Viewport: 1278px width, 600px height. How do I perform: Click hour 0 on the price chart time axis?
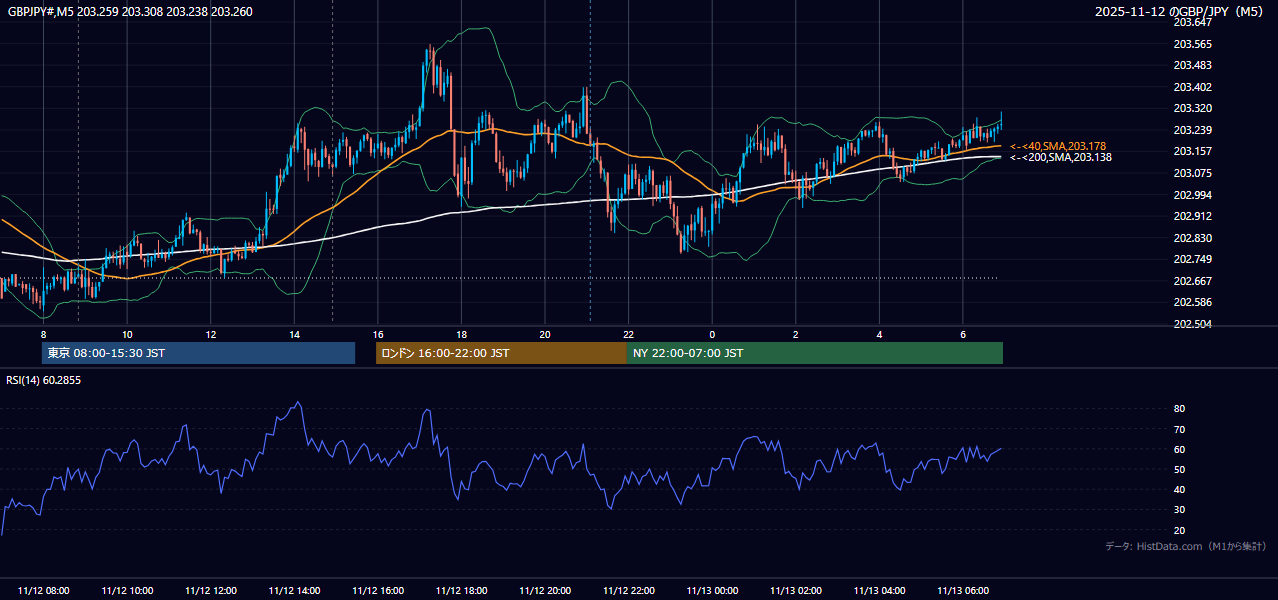tap(712, 334)
